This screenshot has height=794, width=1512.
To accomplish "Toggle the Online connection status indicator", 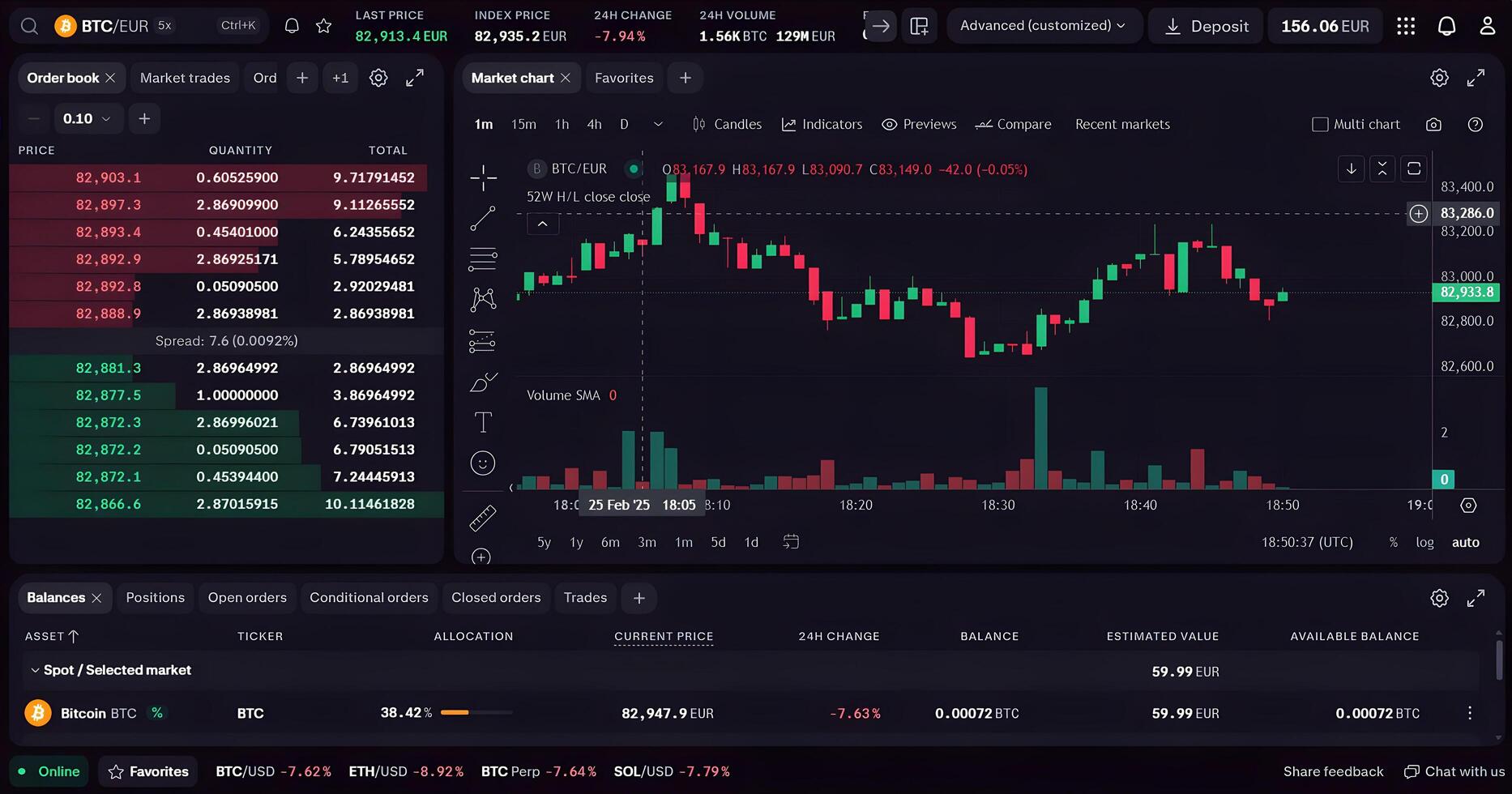I will (49, 772).
